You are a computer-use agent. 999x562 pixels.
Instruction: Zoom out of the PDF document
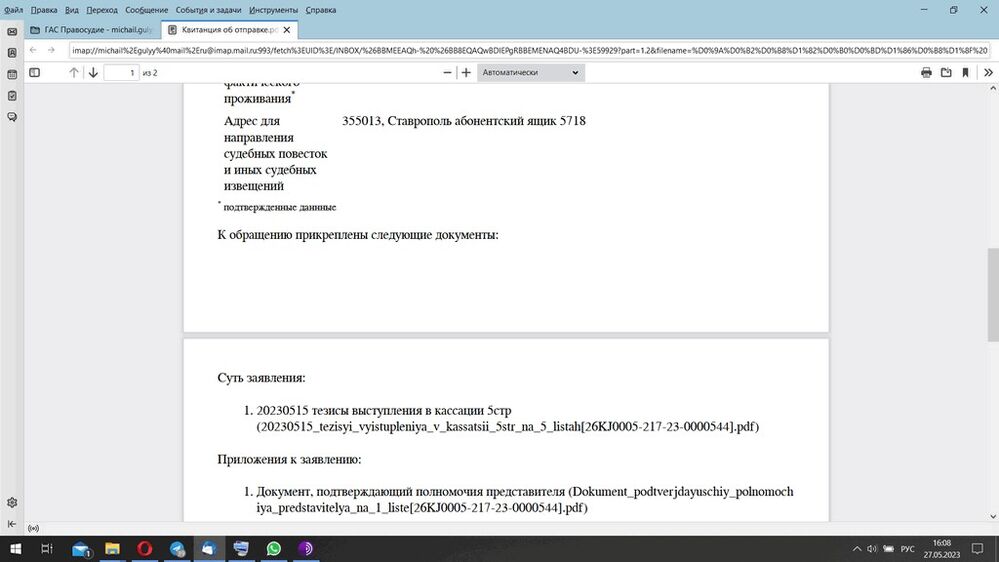pos(447,73)
